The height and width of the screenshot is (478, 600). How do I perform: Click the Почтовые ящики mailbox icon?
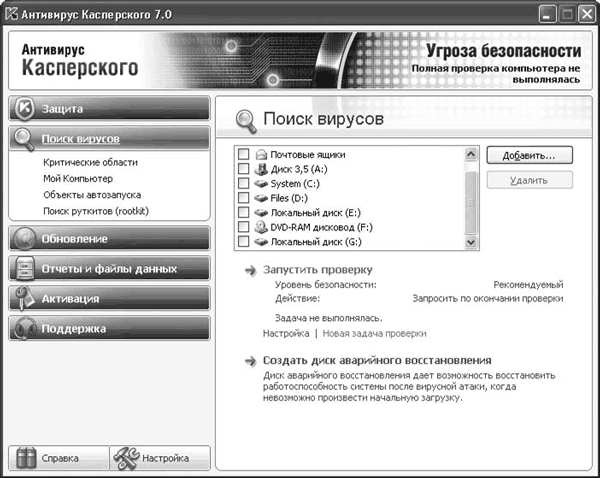(261, 155)
